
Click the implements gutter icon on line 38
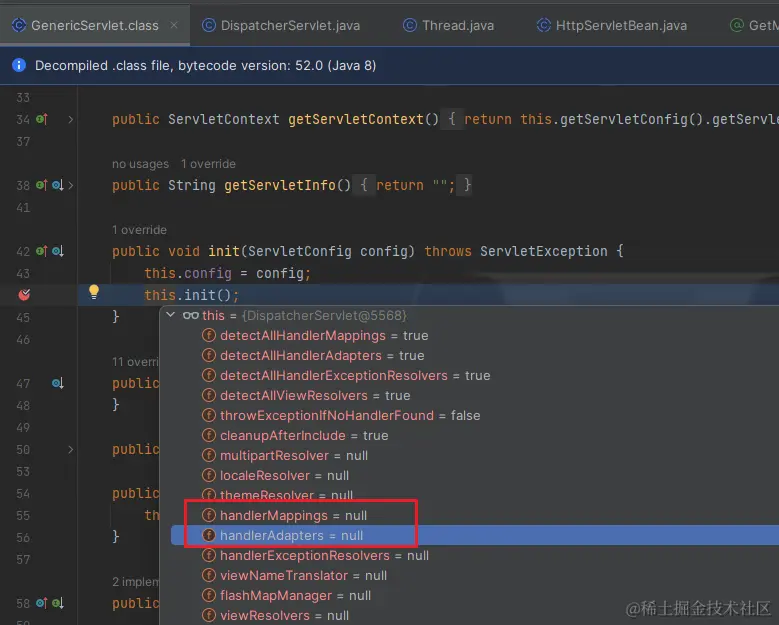[42, 185]
